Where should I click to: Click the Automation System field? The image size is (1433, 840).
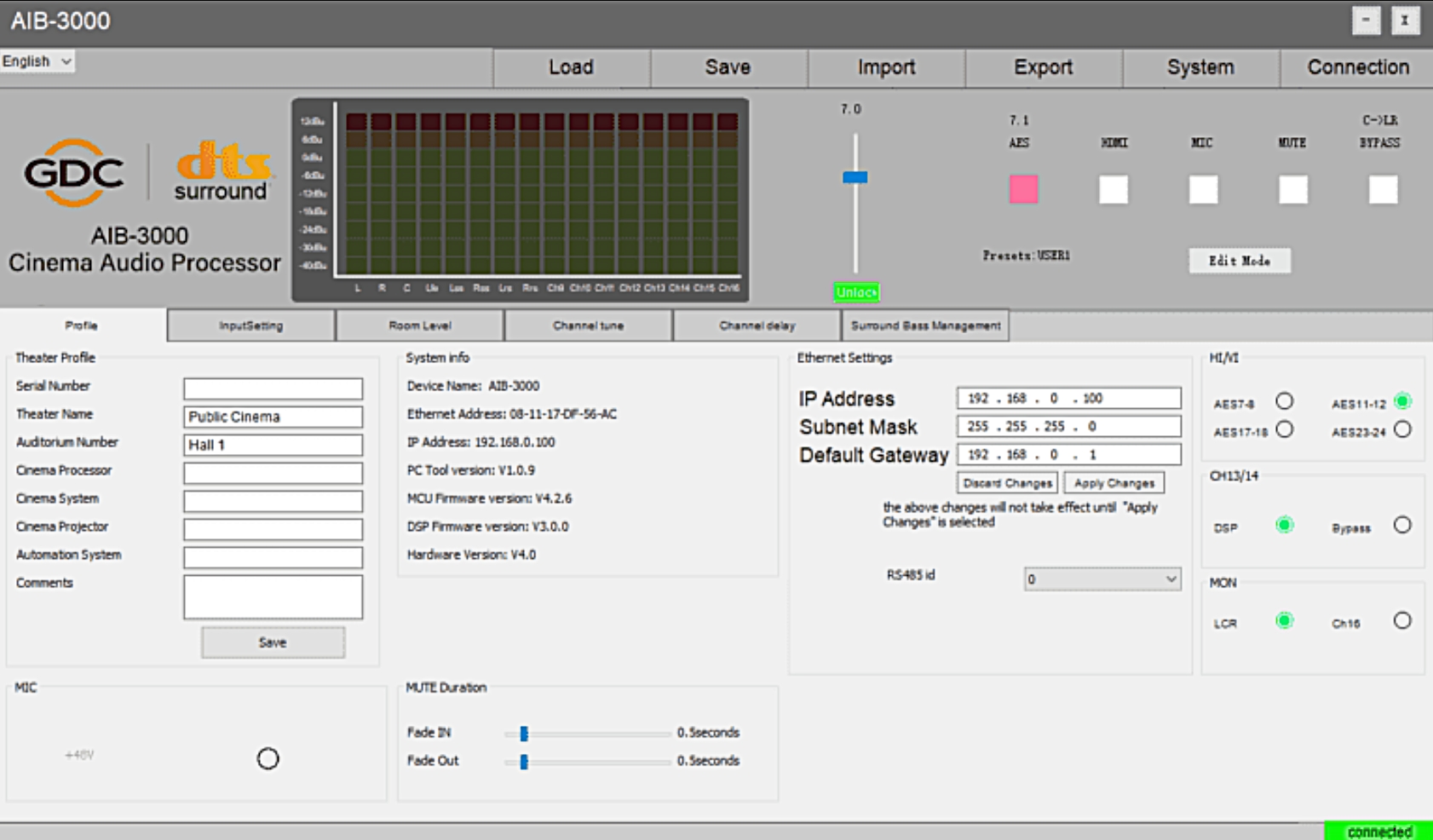point(273,557)
